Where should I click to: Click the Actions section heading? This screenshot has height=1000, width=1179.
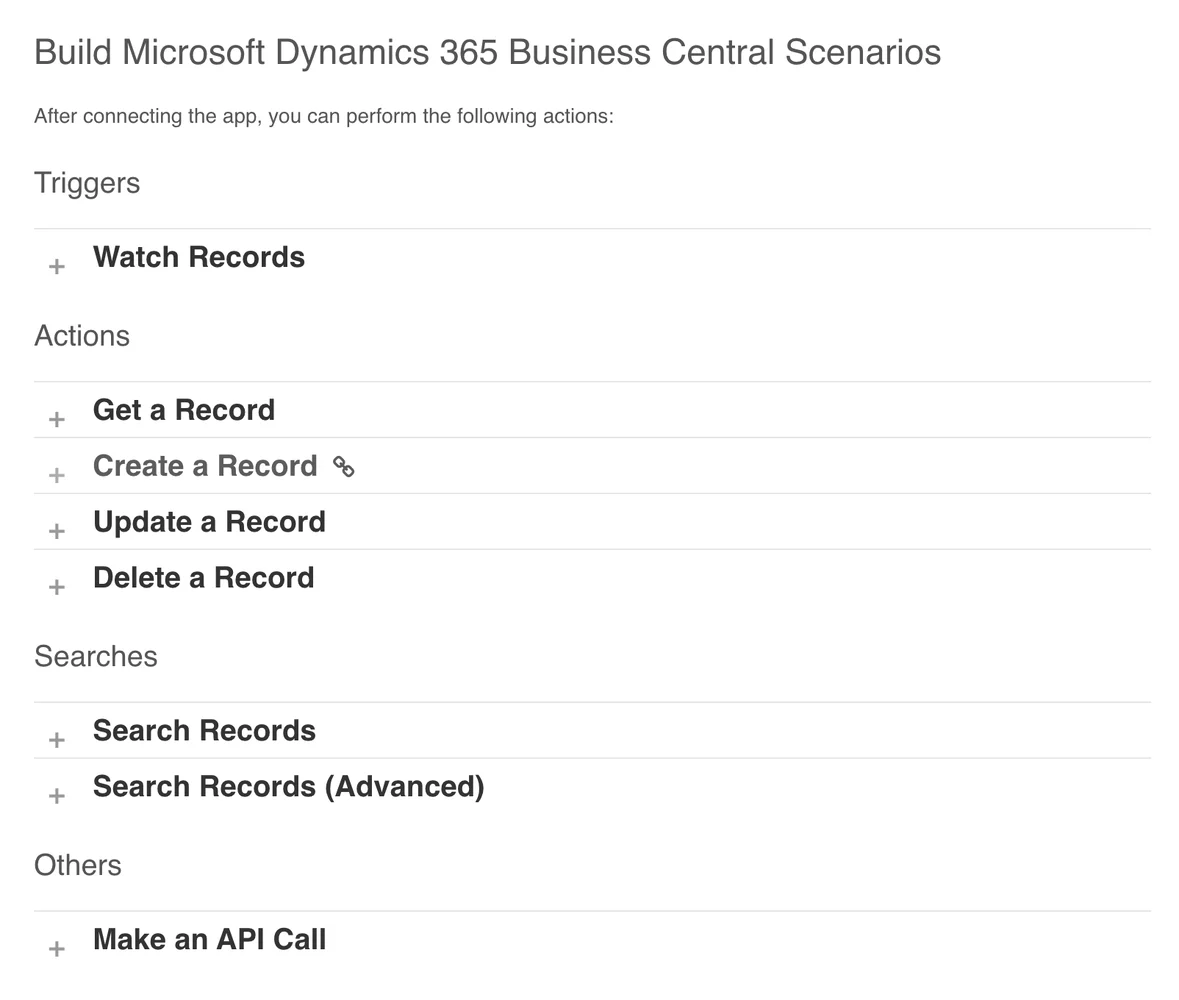tap(82, 336)
